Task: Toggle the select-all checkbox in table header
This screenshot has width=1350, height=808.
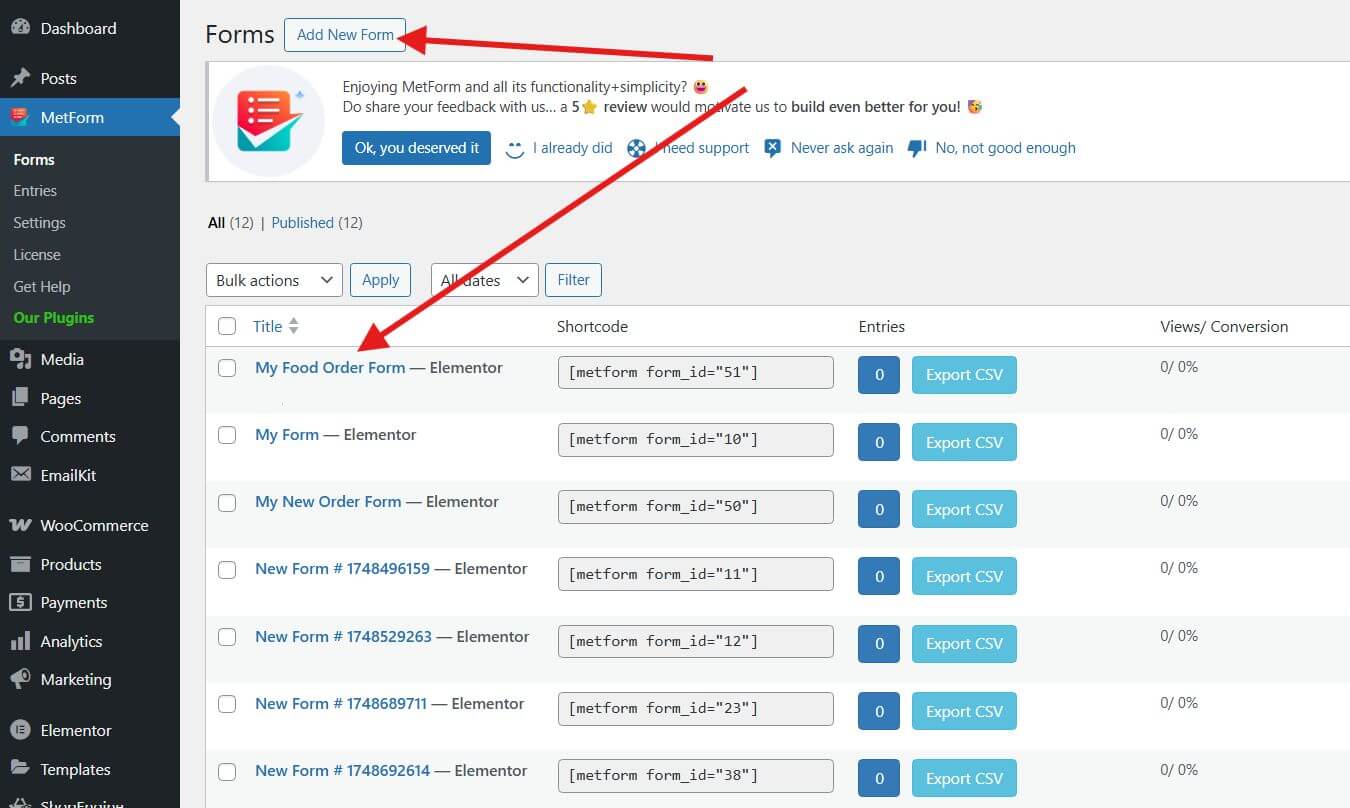Action: (x=227, y=326)
